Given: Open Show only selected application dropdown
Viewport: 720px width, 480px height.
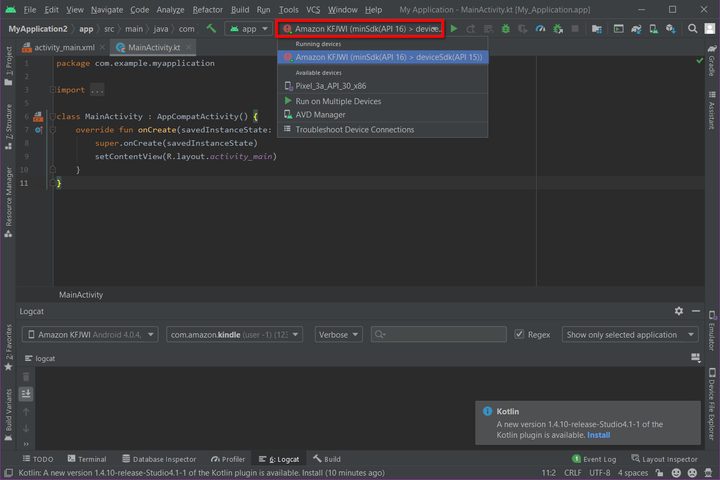Looking at the screenshot, I should [630, 334].
